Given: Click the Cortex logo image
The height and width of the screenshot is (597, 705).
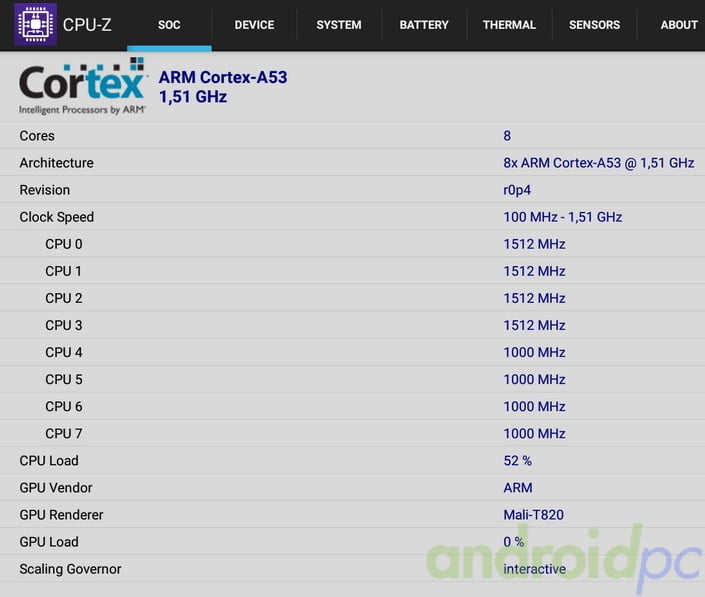Looking at the screenshot, I should (82, 86).
